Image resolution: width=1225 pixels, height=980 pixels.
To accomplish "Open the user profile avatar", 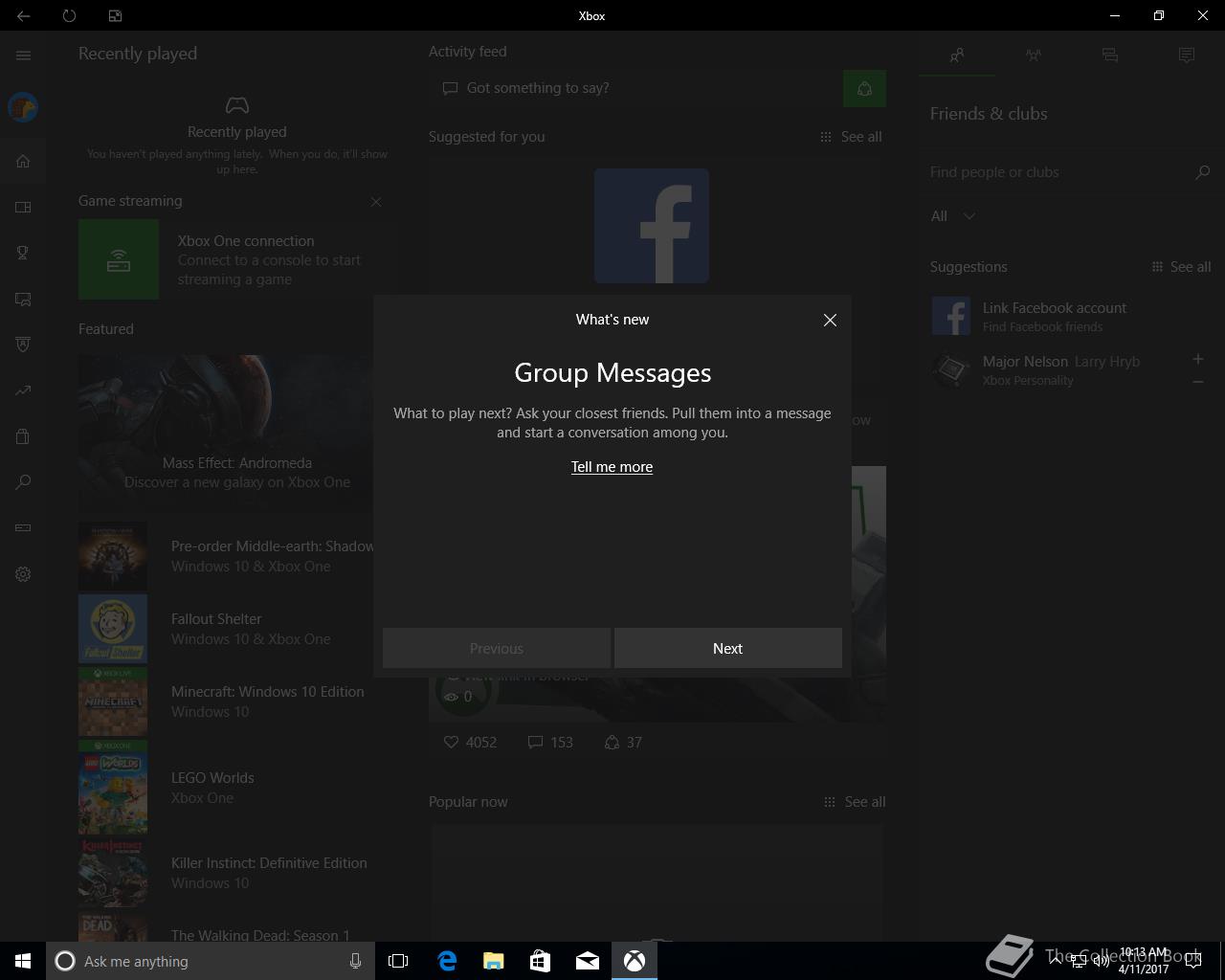I will pos(23,107).
